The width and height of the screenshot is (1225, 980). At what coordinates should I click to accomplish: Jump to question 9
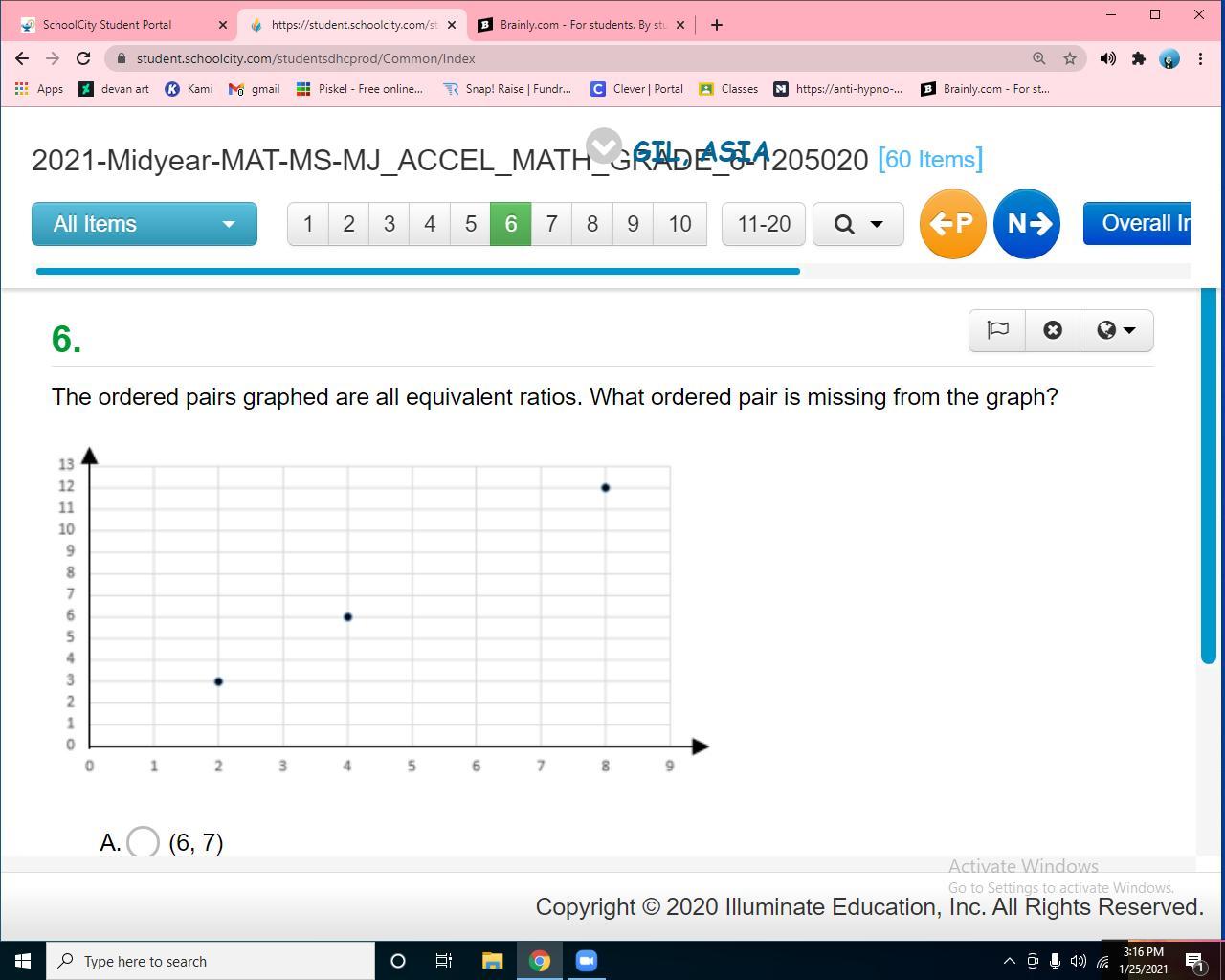633,224
